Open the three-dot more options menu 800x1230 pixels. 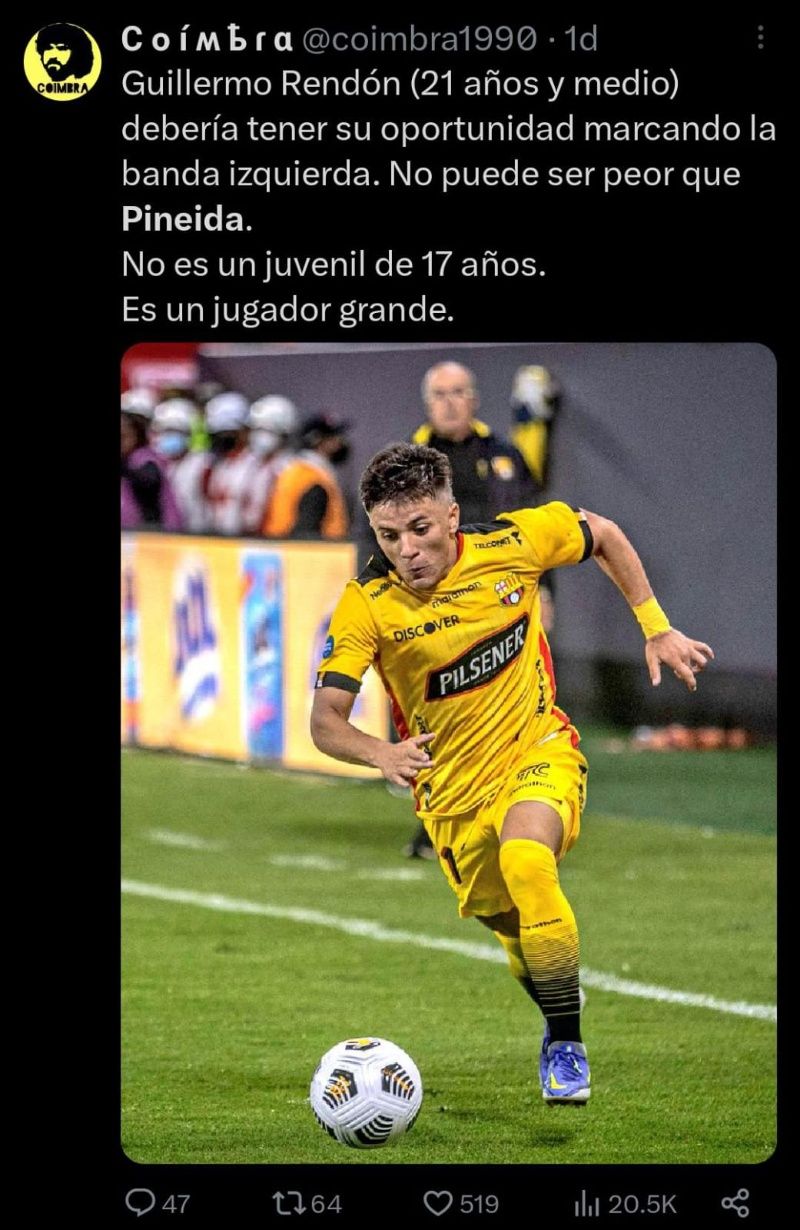click(760, 38)
